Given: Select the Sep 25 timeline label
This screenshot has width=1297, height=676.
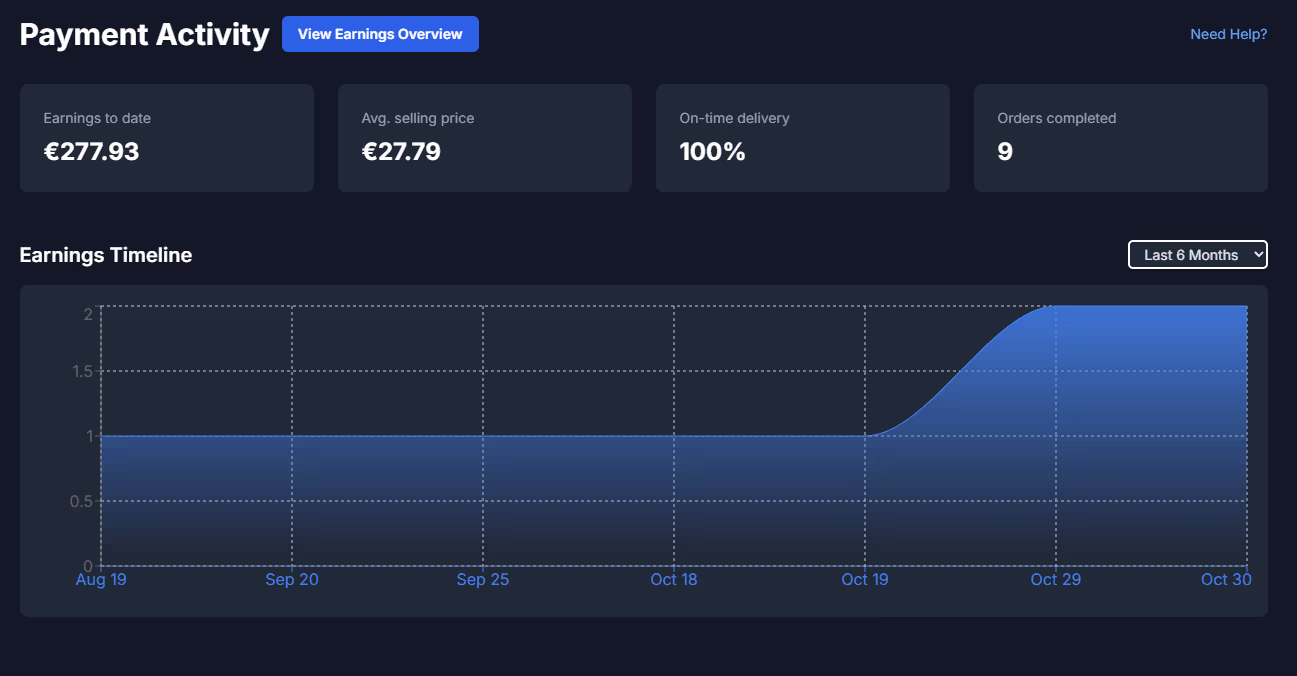Looking at the screenshot, I should point(482,579).
